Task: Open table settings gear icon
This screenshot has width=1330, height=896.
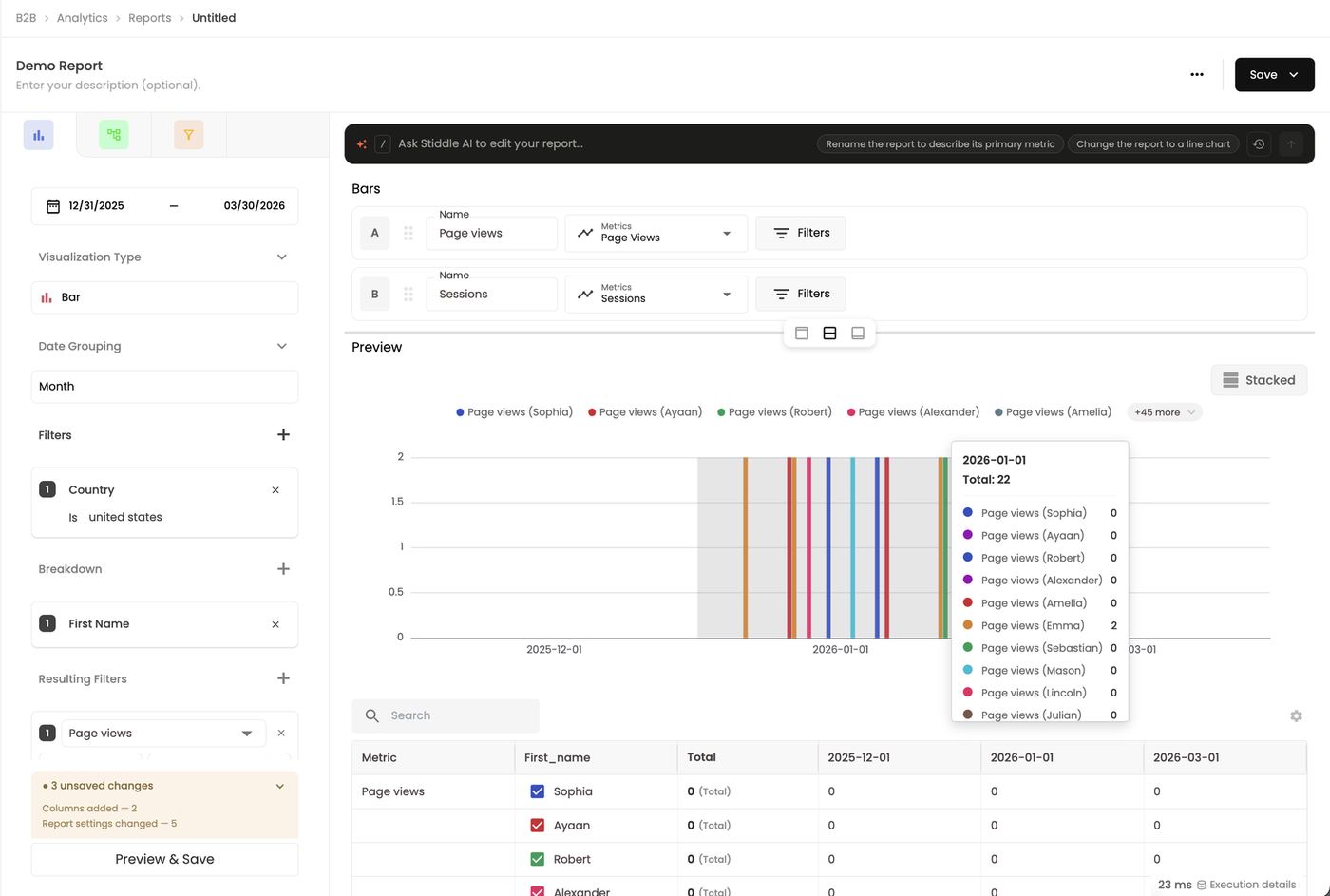Action: [1296, 716]
